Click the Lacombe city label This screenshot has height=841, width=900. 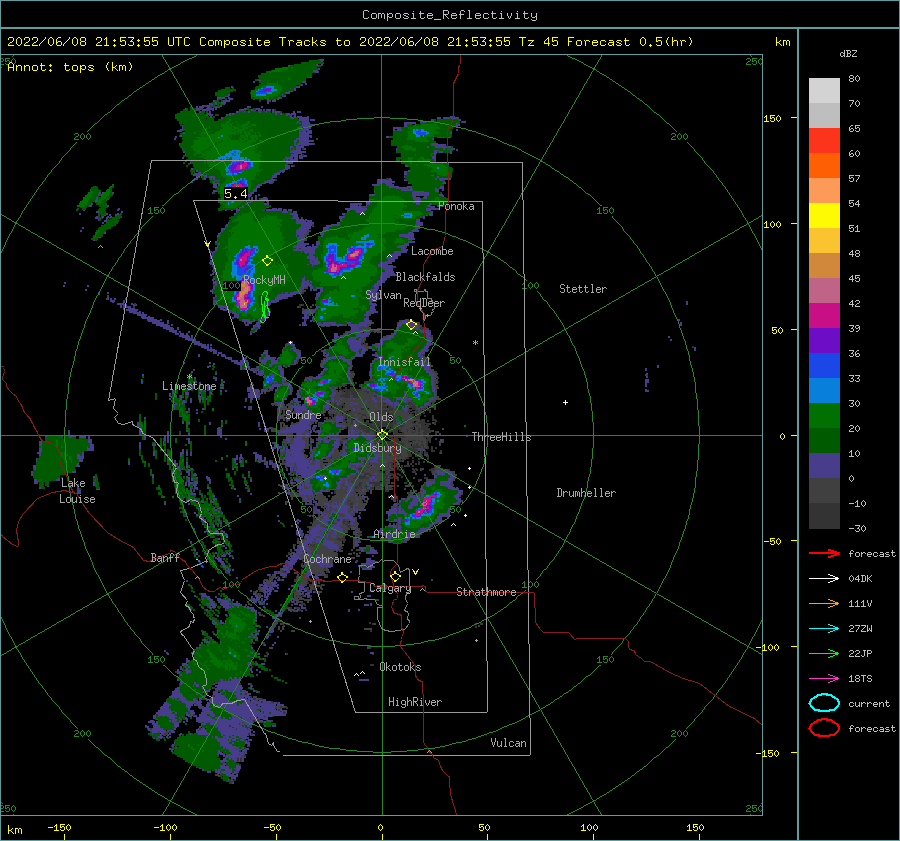(432, 251)
